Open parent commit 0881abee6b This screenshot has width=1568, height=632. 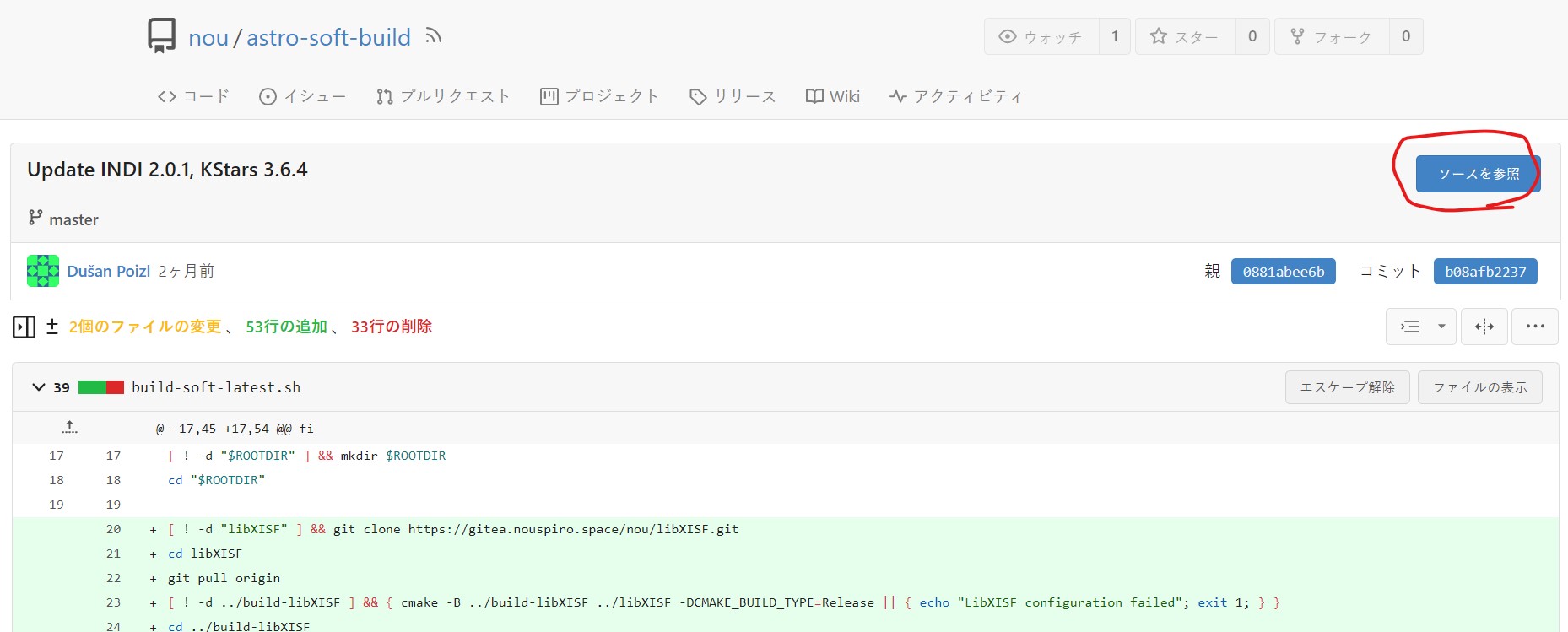tap(1283, 272)
